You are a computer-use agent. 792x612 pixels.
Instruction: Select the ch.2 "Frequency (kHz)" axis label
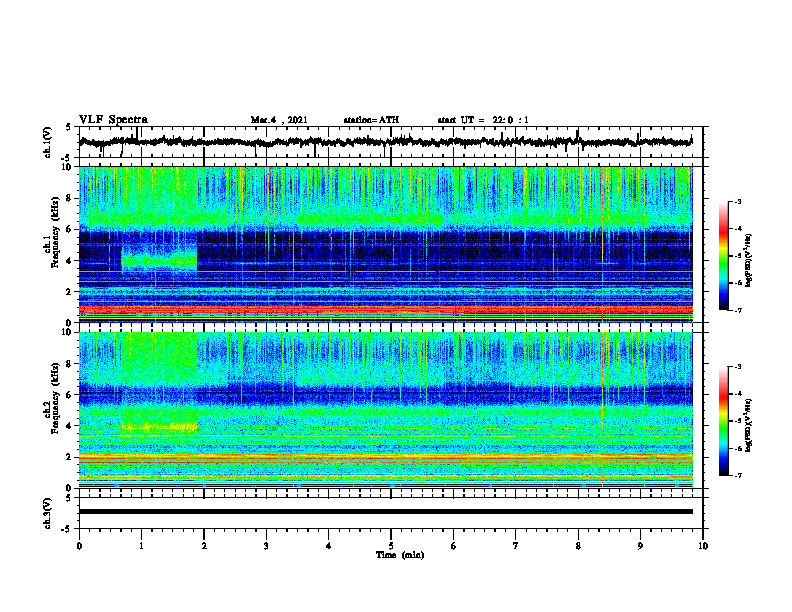click(55, 398)
